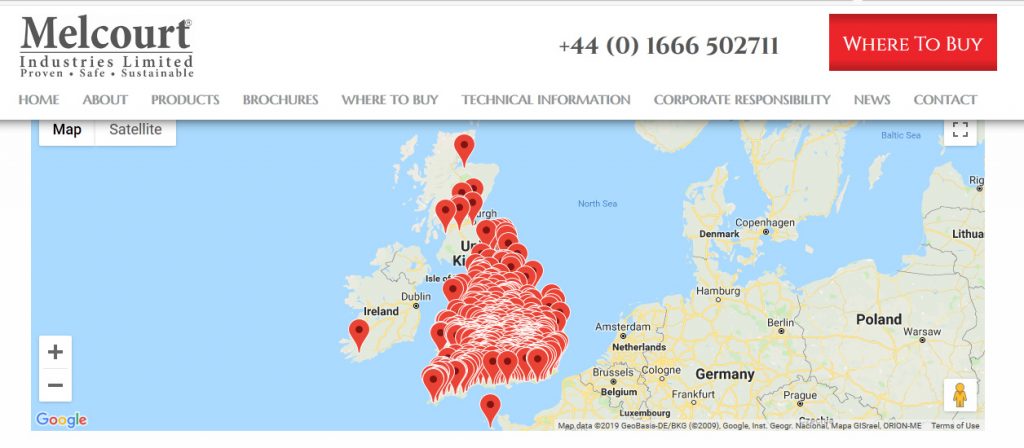Image resolution: width=1024 pixels, height=448 pixels.
Task: Switch map to Satellite view
Action: [x=135, y=129]
